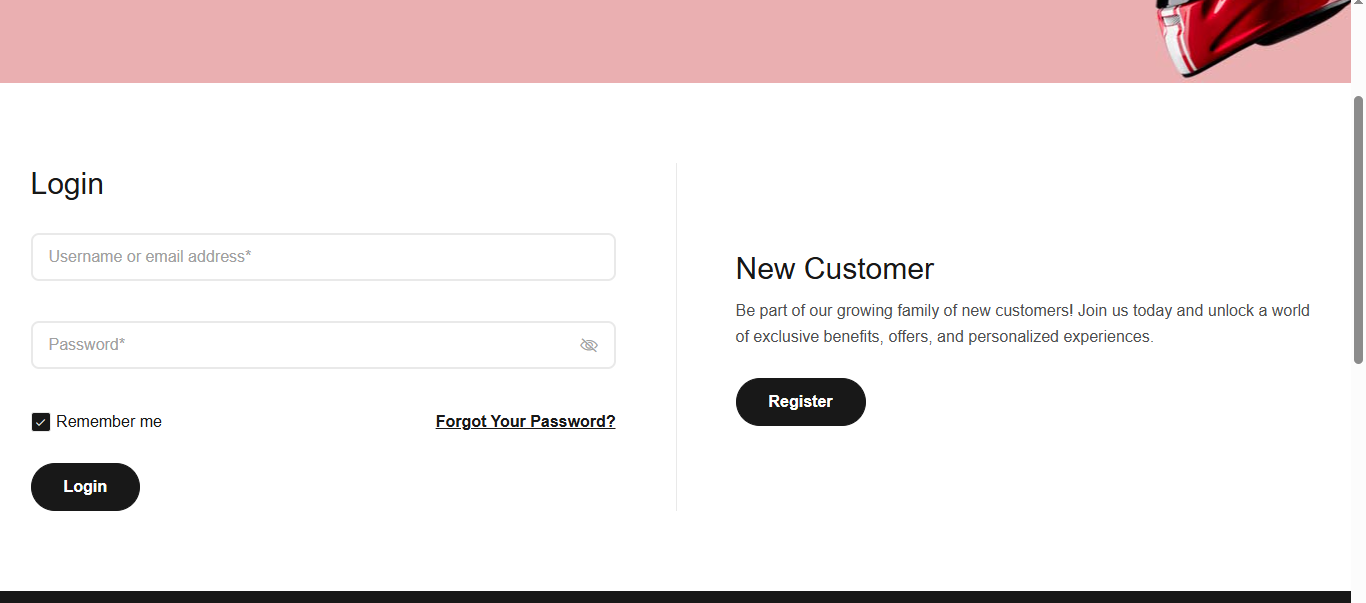The height and width of the screenshot is (603, 1366).
Task: Click the "Join us today" sentence
Action: click(x=1124, y=311)
